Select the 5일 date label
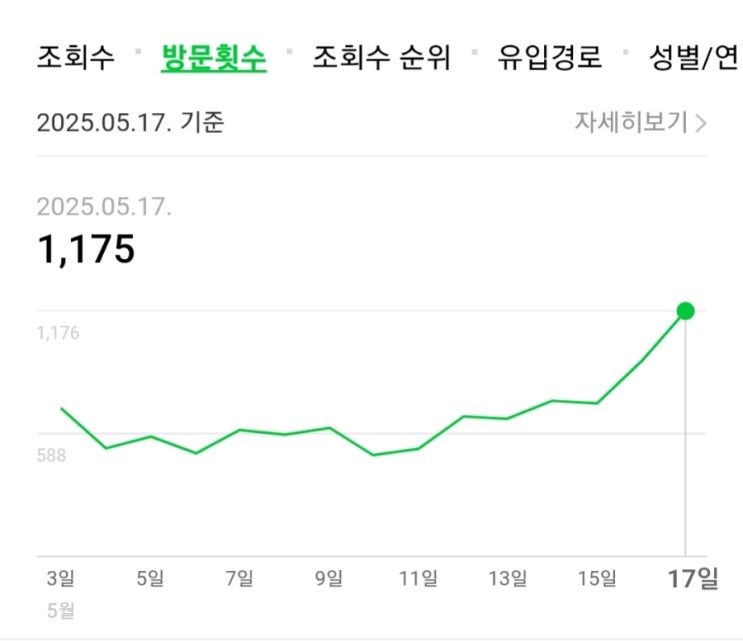This screenshot has height=641, width=743. (150, 578)
